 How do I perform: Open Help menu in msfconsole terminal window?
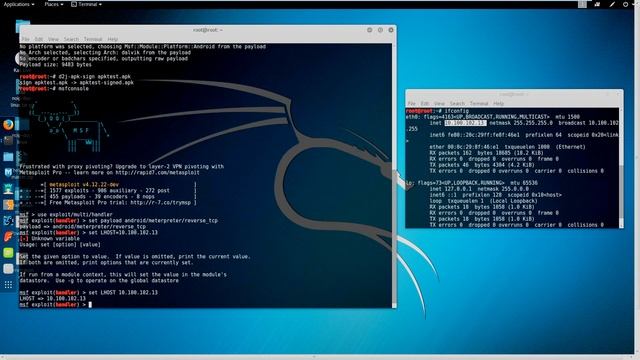[113, 39]
